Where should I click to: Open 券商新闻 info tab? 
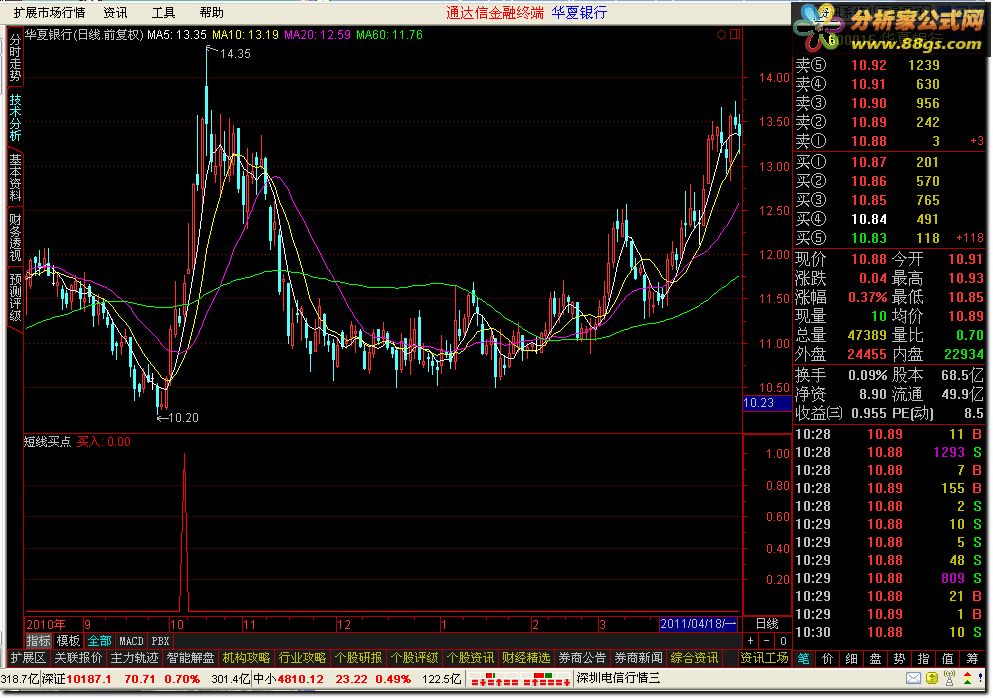pos(638,658)
